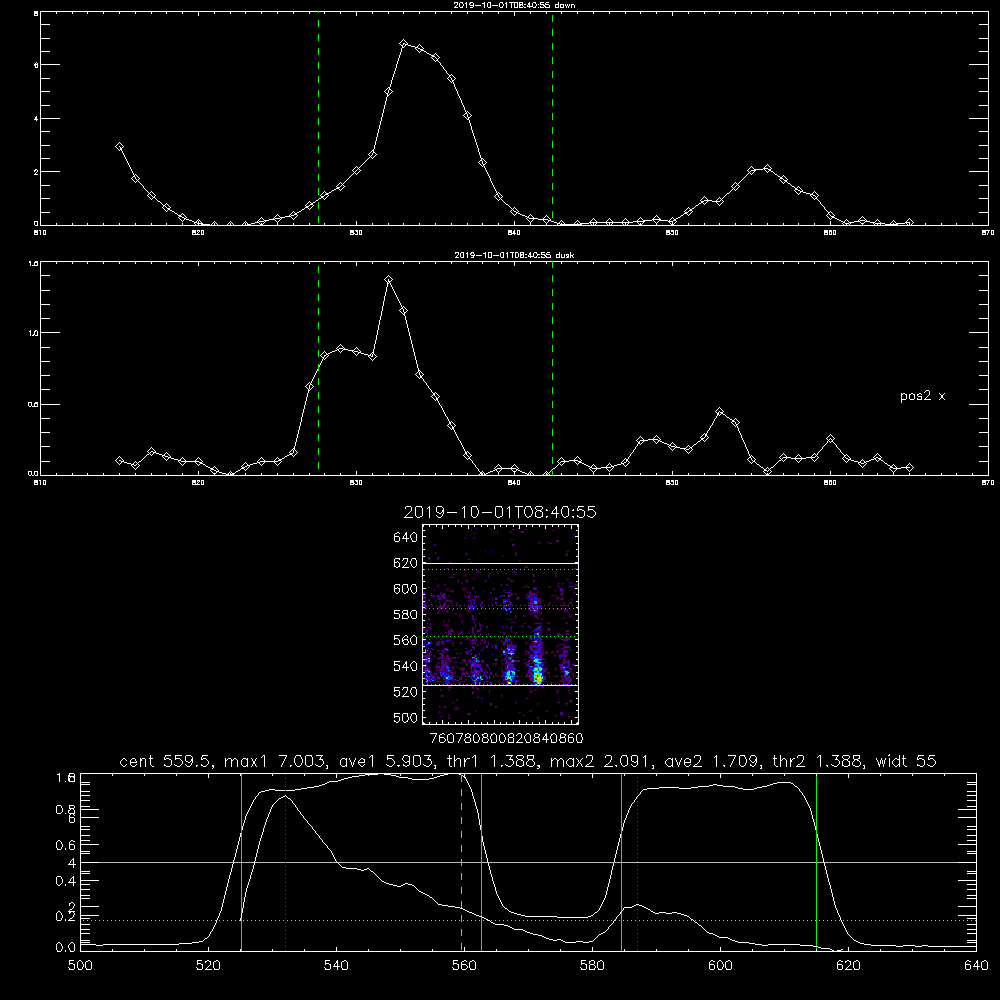
Task: Select the 'widt 55' value in stats line
Action: (905, 761)
